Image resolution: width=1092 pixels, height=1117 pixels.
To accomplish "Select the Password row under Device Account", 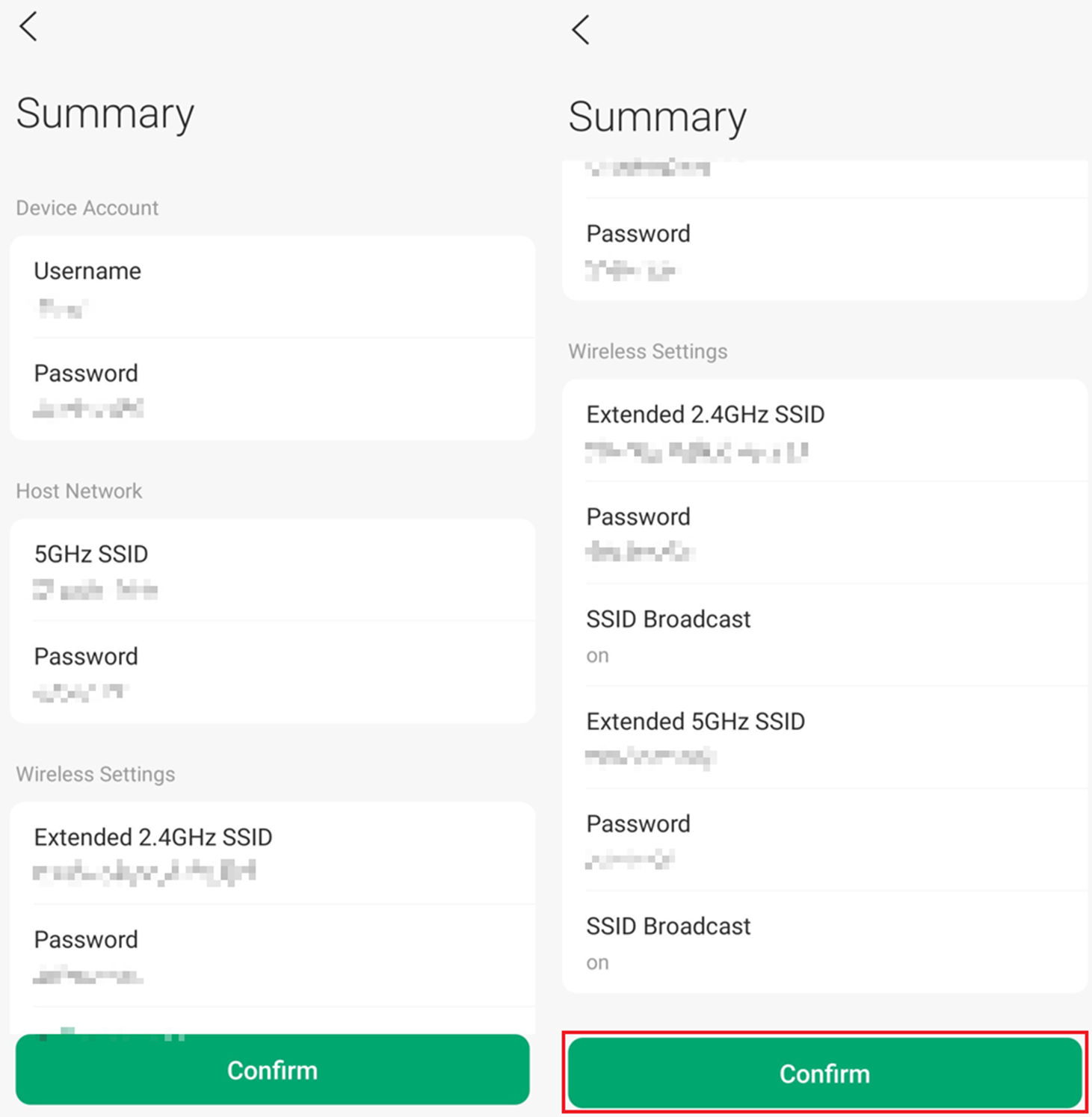I will pyautogui.click(x=272, y=389).
